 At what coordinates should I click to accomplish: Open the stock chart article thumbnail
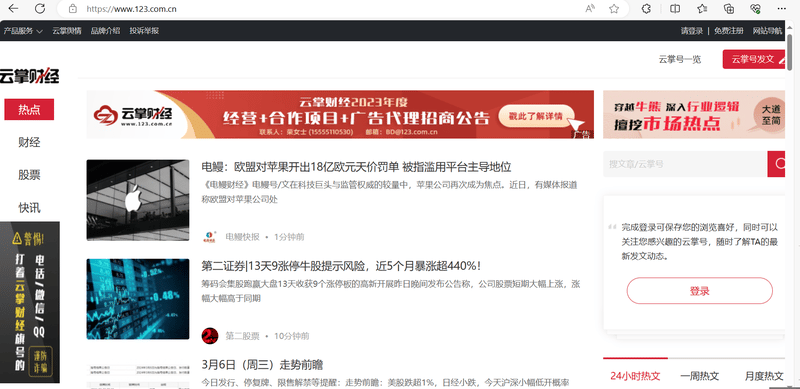(138, 299)
